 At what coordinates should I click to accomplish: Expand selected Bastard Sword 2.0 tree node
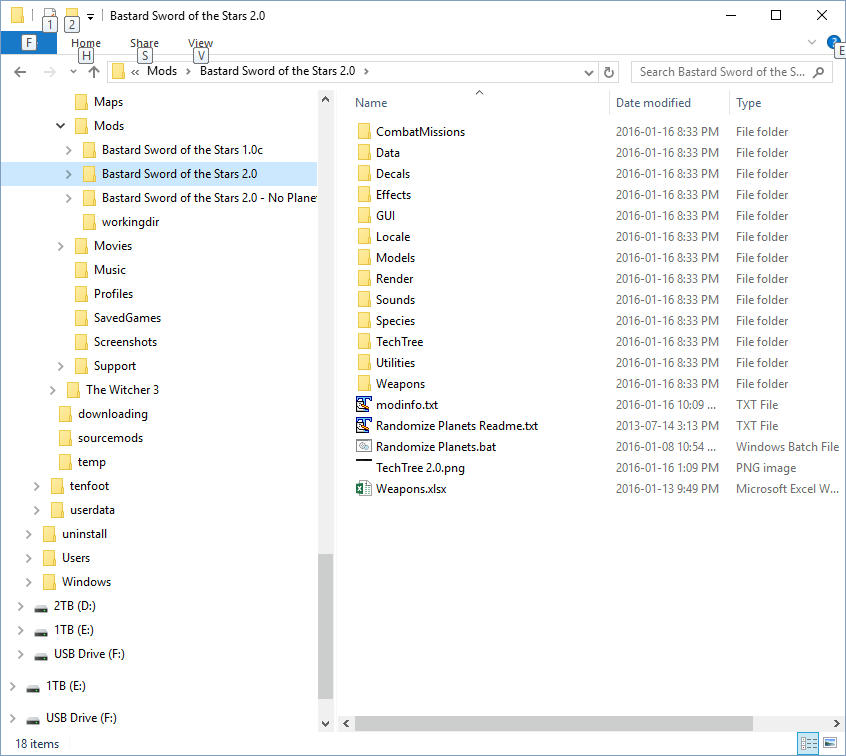69,174
